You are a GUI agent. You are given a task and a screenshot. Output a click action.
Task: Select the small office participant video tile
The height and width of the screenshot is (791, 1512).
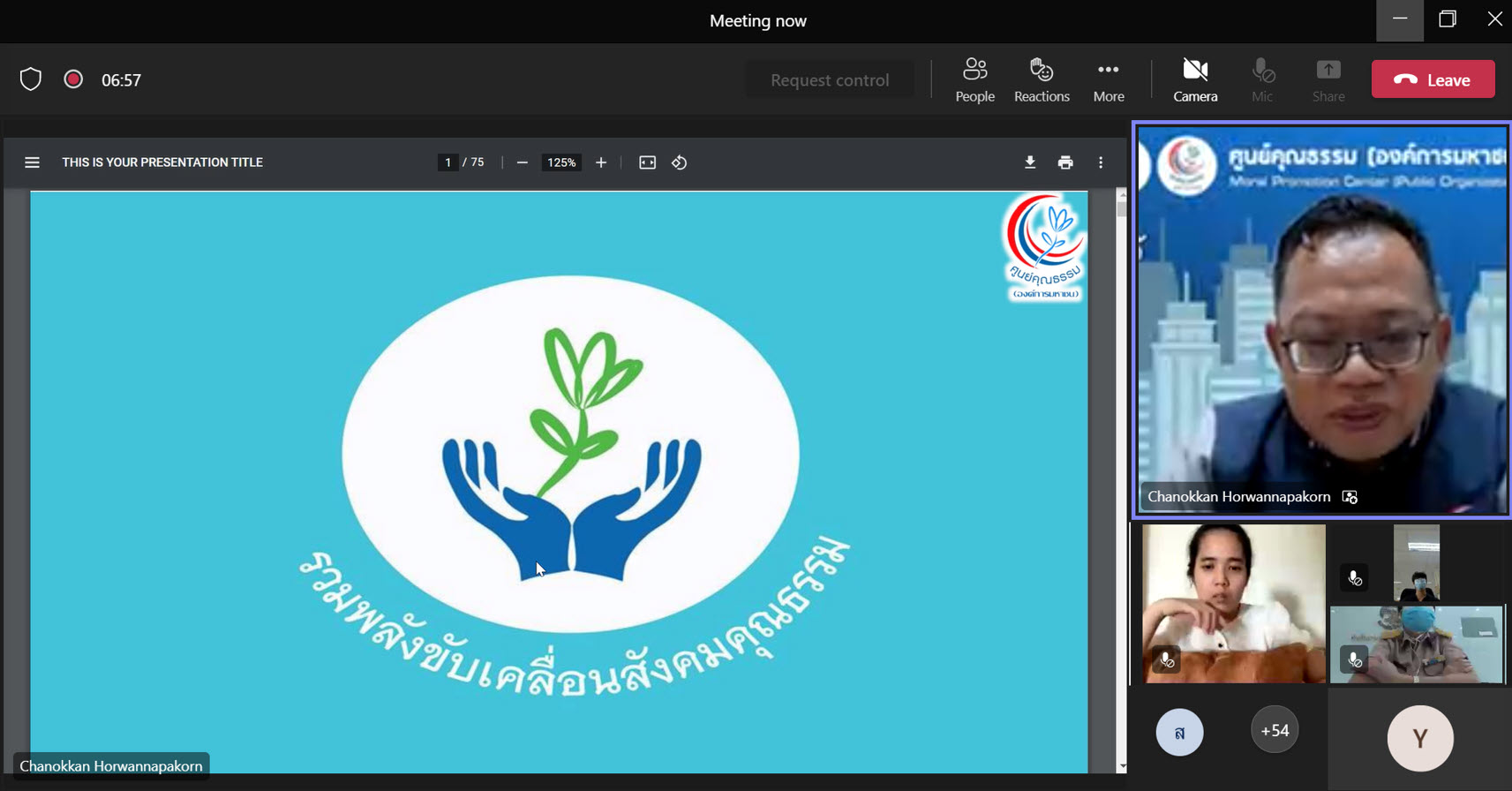1416,563
